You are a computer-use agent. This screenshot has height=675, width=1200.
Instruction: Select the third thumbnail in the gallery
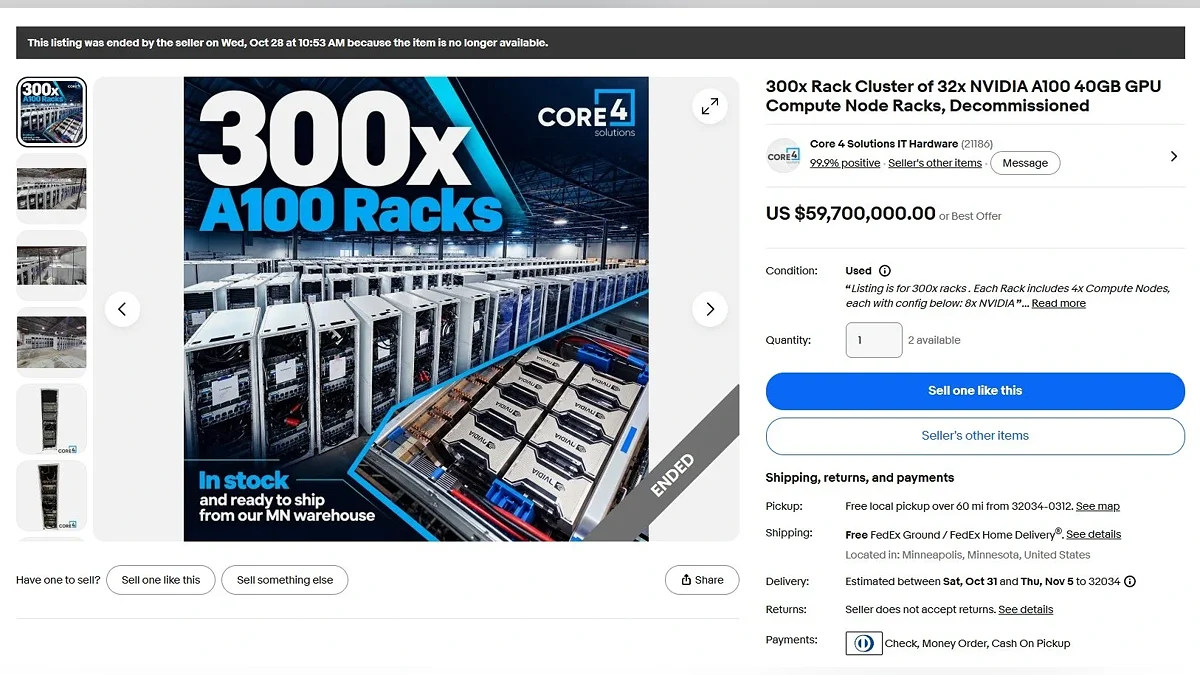(x=52, y=266)
